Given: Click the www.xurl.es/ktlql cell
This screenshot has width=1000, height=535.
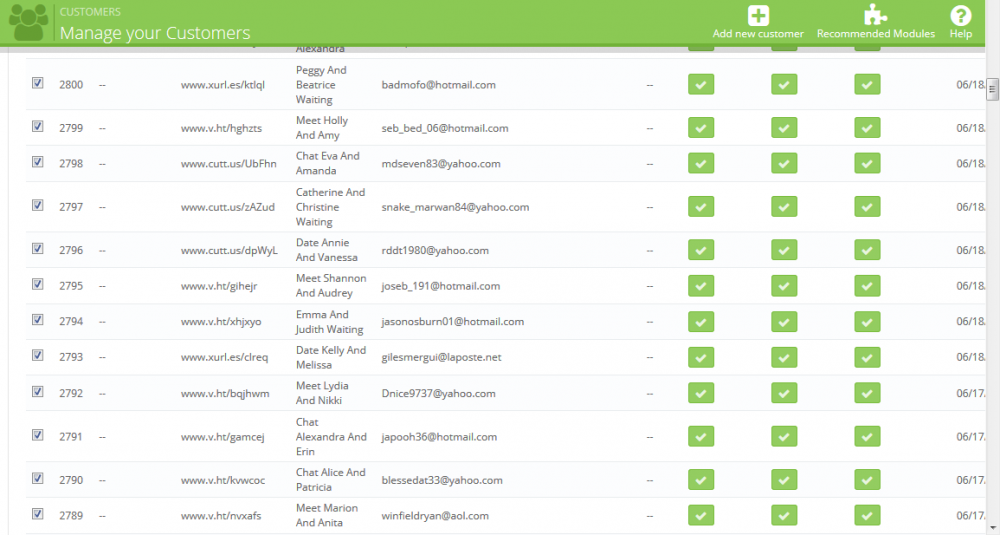Looking at the screenshot, I should coord(223,84).
